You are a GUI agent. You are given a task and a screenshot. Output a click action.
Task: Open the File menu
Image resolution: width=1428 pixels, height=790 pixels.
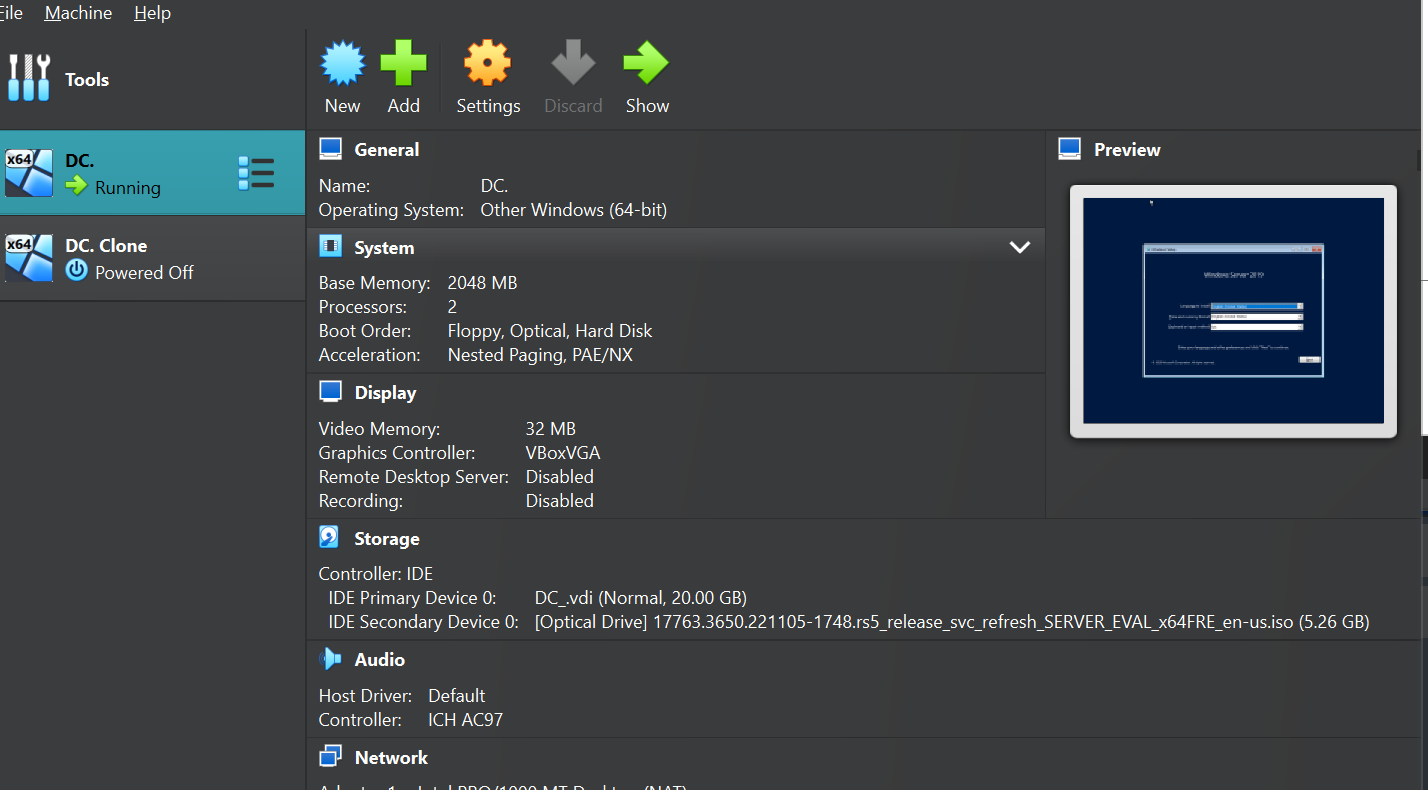(x=11, y=13)
